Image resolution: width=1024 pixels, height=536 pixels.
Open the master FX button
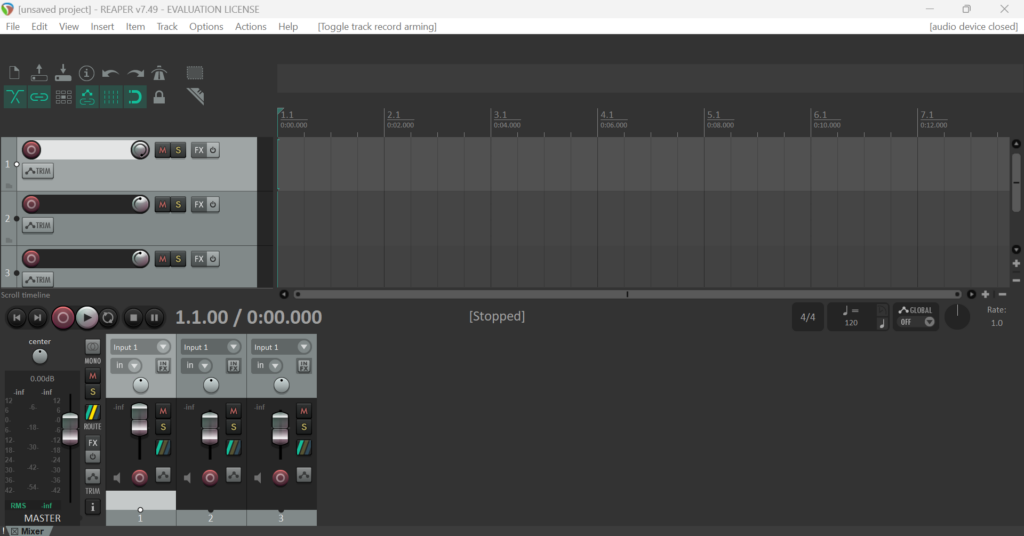point(93,442)
